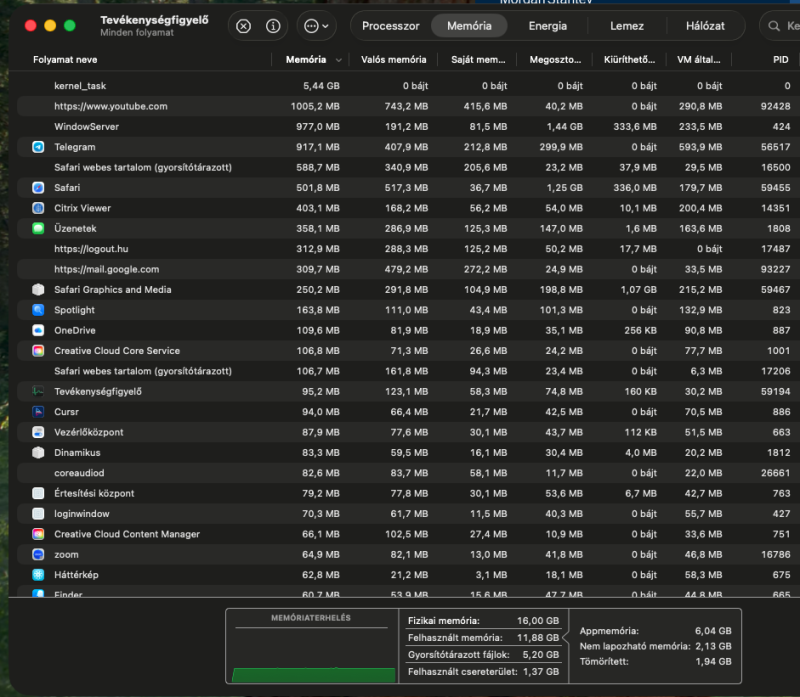The width and height of the screenshot is (800, 697).
Task: Click the Dinamikus process icon
Action: point(38,453)
